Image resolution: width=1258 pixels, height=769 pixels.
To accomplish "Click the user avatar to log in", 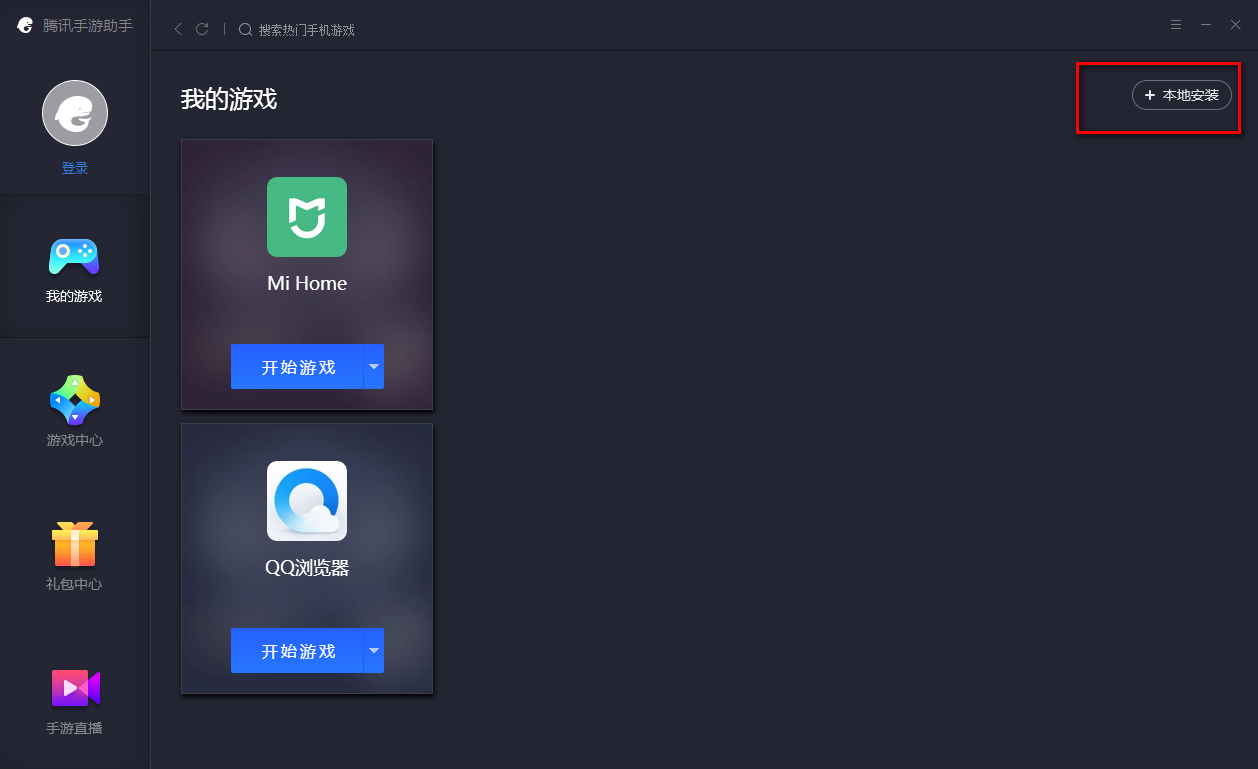I will click(75, 113).
